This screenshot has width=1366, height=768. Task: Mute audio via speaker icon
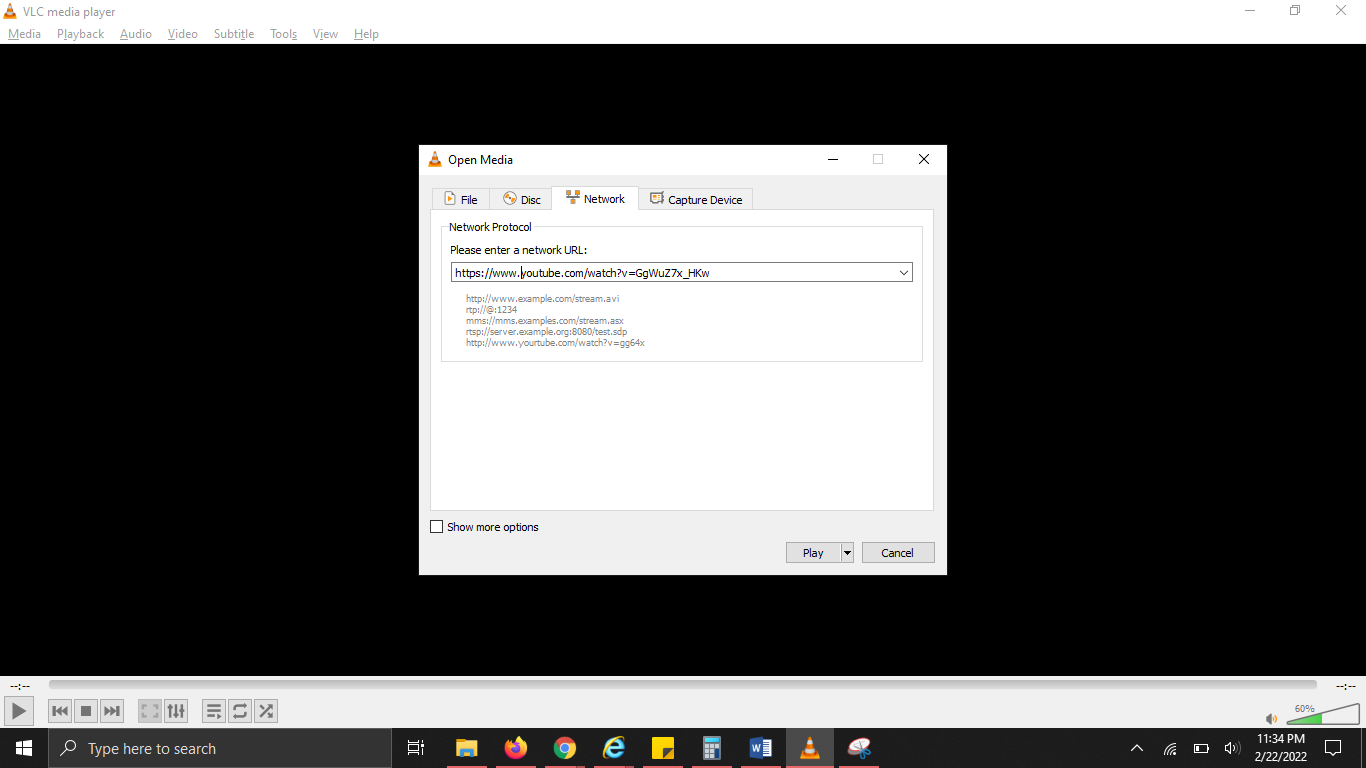click(x=1272, y=718)
